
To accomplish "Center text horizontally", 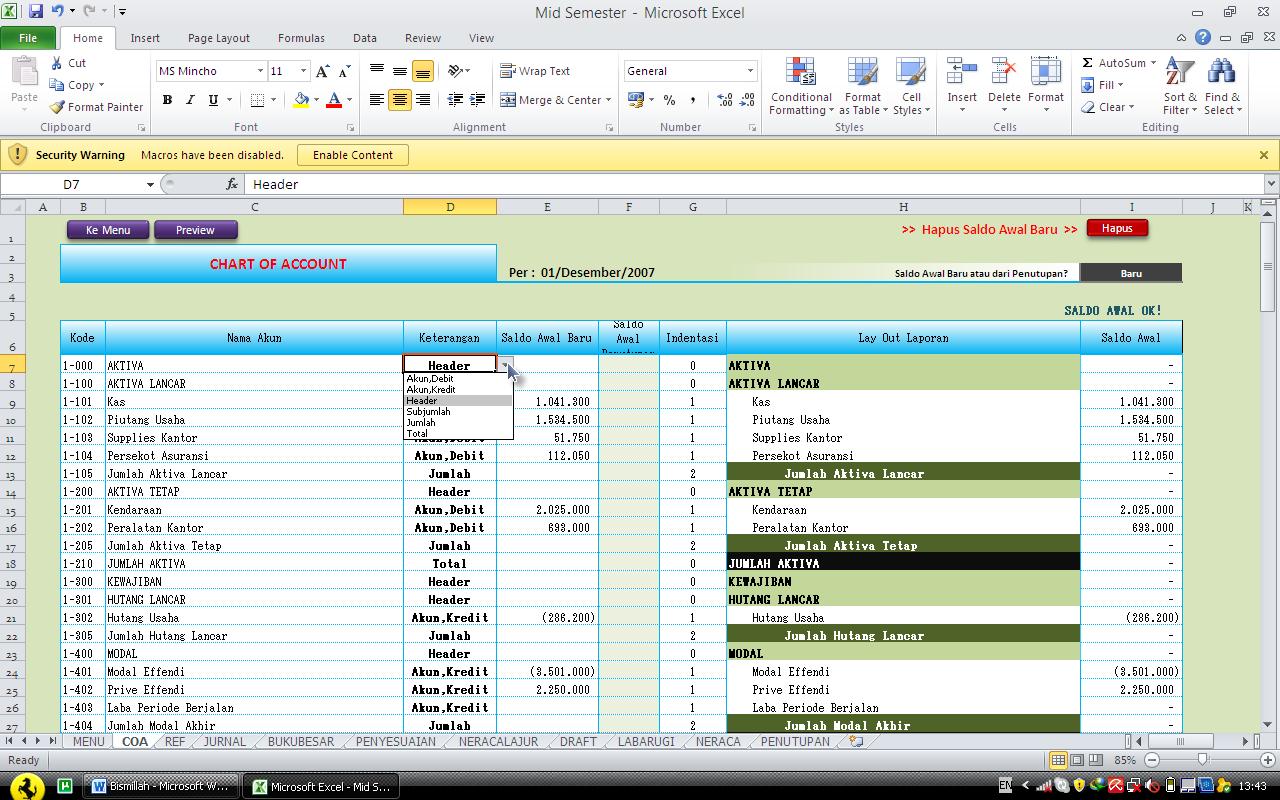I will 400,100.
